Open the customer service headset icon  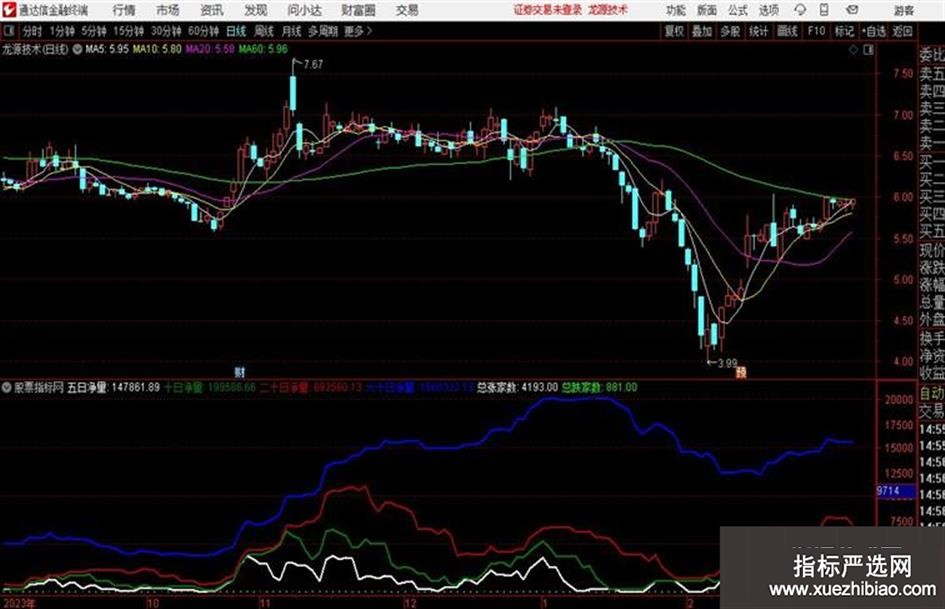(800, 10)
